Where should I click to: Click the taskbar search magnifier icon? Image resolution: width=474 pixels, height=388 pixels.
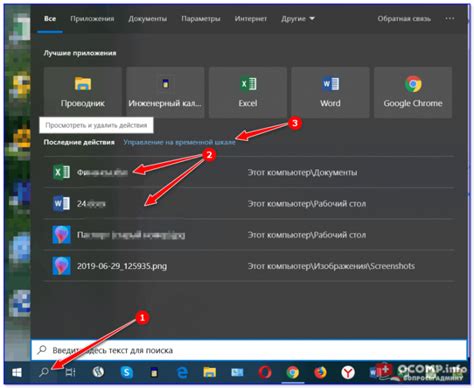[44, 372]
